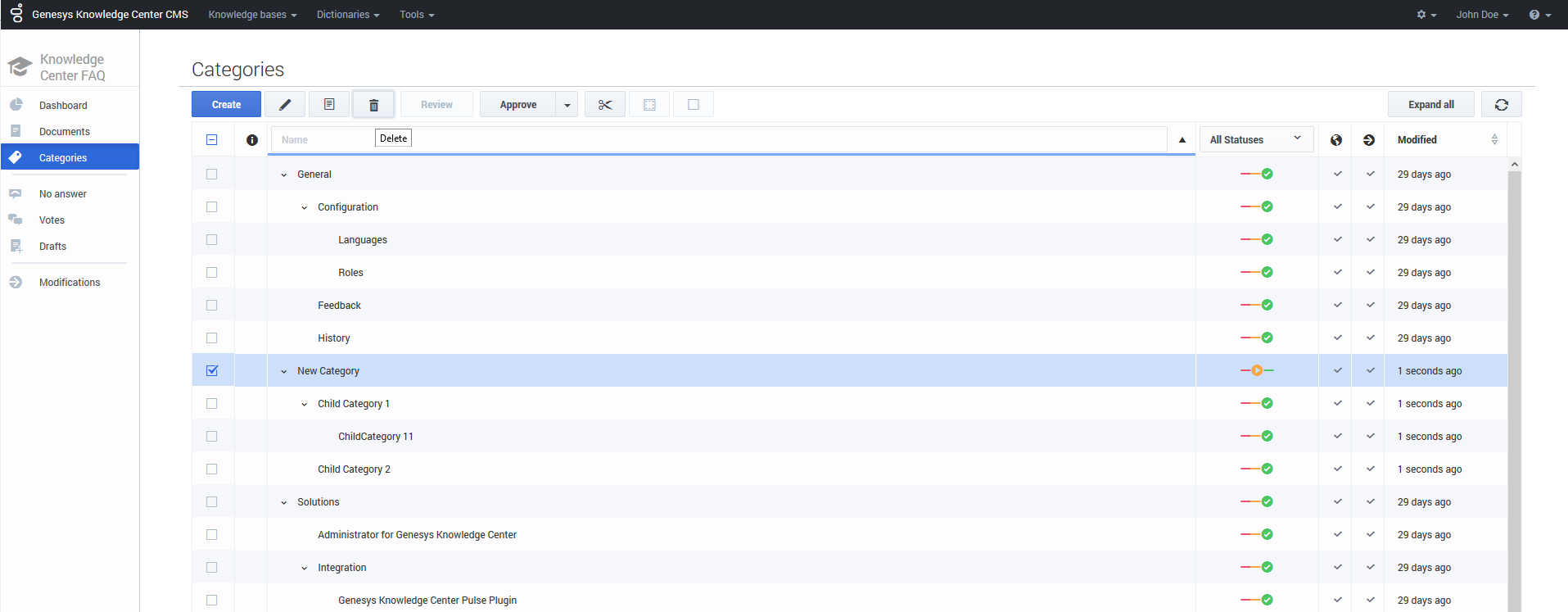
Task: Click the document details icon in toolbar
Action: [x=329, y=105]
